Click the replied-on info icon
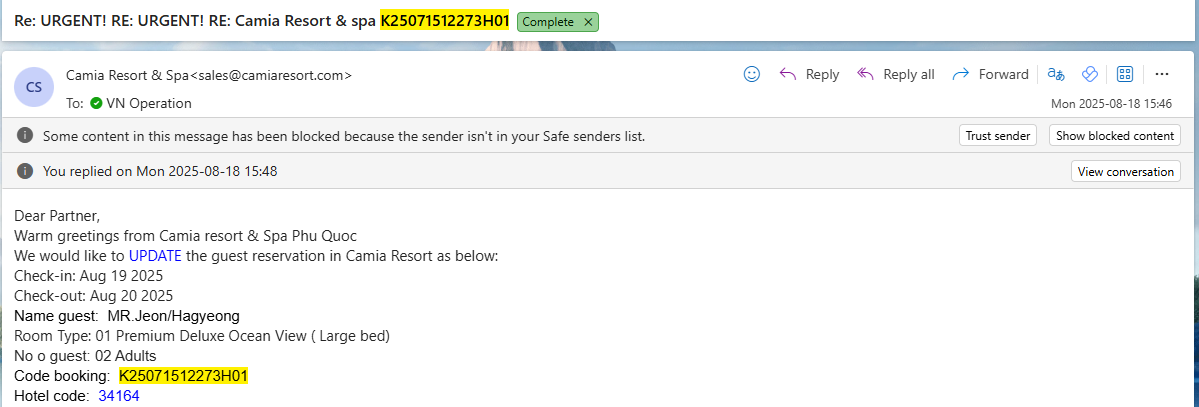1199x407 pixels. tap(25, 171)
